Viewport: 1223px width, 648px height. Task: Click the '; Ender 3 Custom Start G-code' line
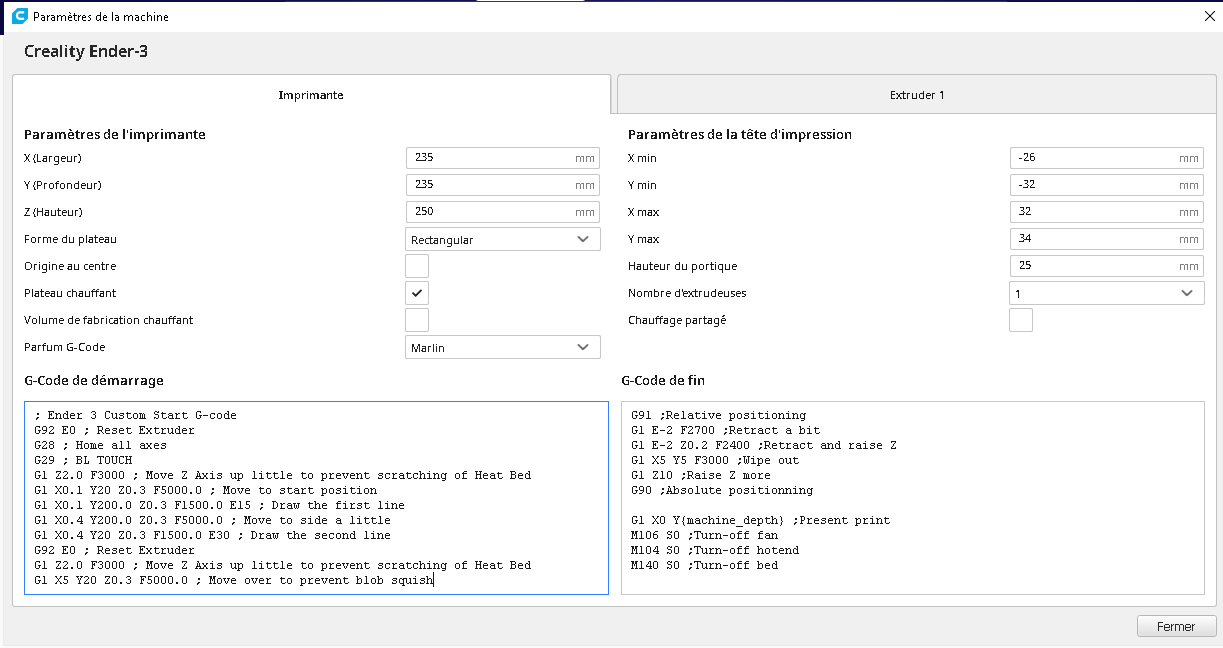click(x=135, y=415)
